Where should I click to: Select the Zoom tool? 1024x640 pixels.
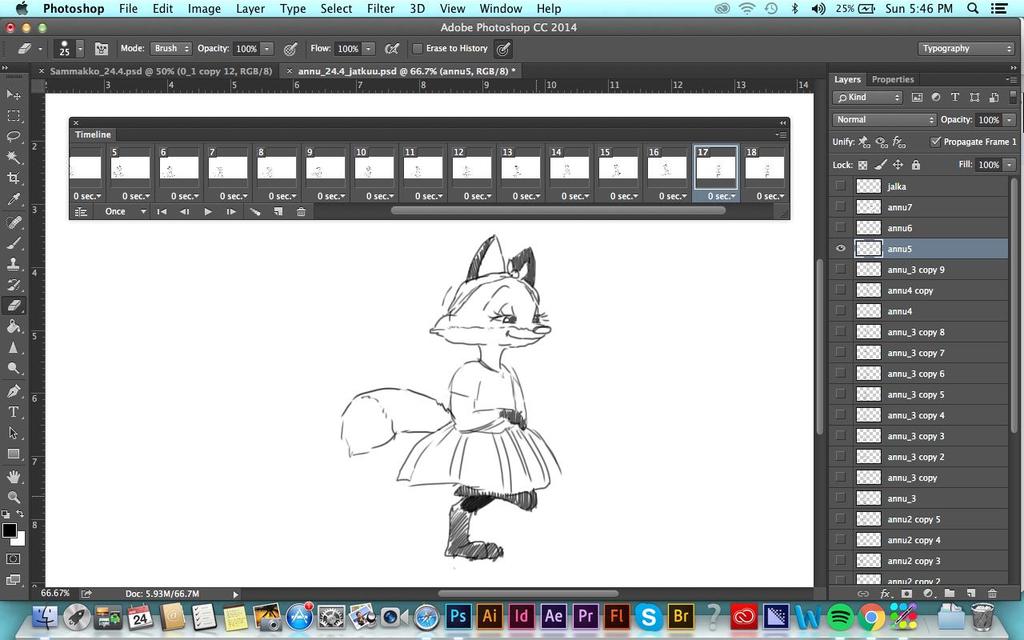pyautogui.click(x=13, y=498)
